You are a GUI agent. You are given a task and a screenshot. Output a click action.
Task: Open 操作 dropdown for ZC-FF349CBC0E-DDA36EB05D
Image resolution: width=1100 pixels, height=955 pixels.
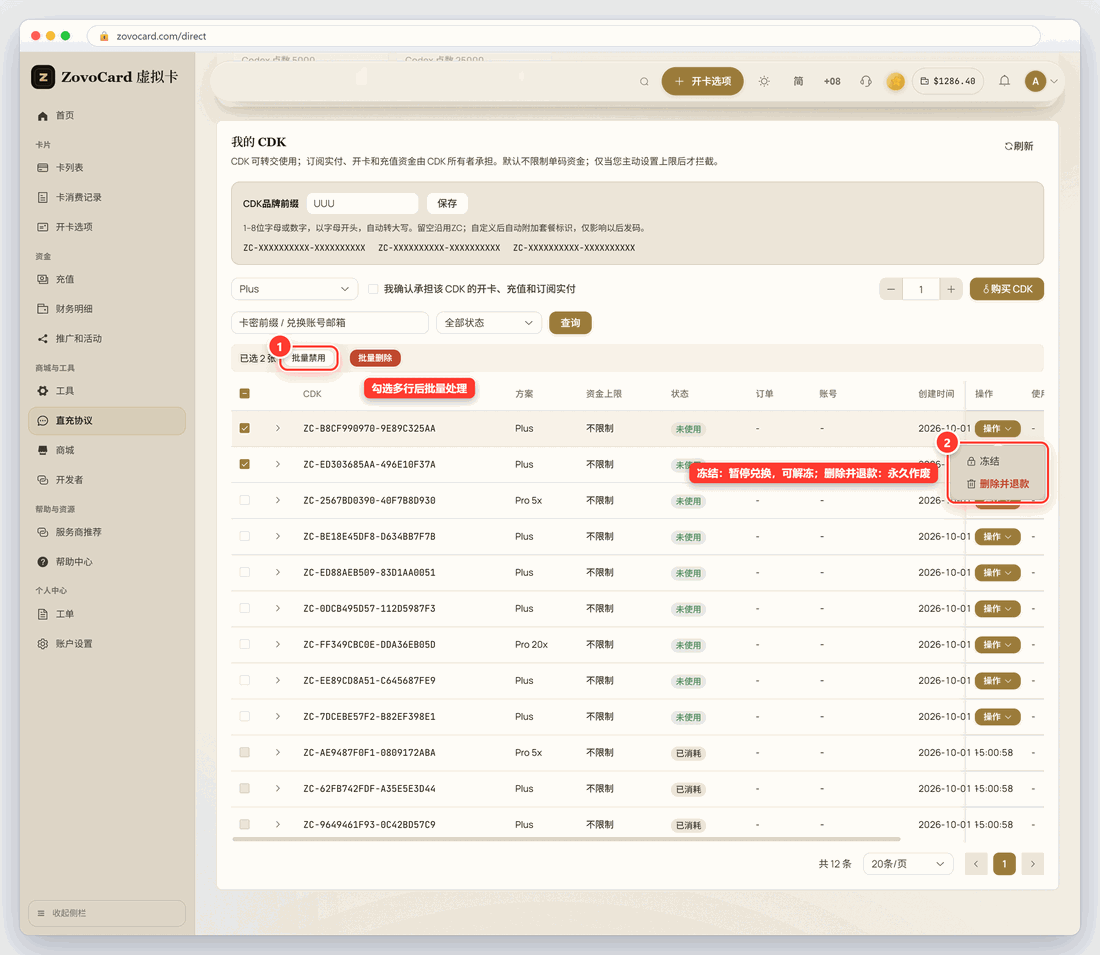pyautogui.click(x=997, y=645)
